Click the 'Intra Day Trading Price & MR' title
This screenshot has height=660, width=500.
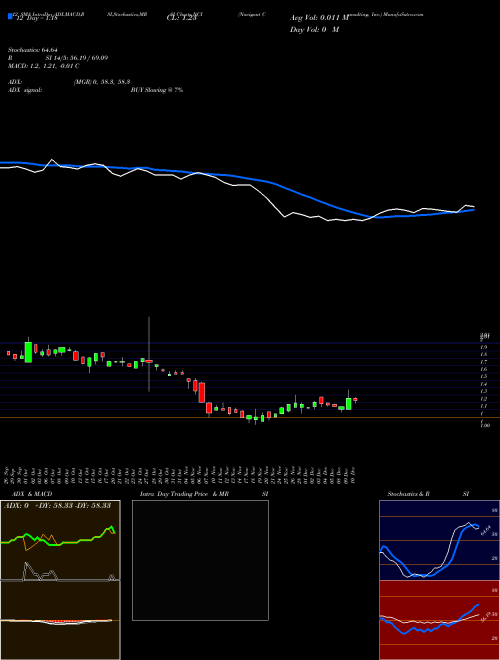coord(184,494)
